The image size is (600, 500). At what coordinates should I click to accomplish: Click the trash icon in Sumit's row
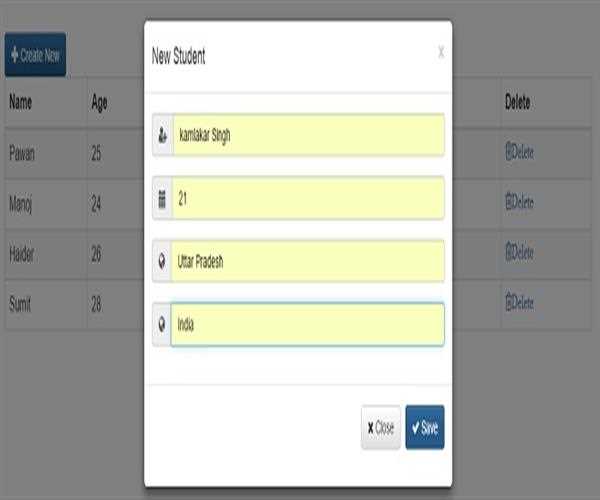point(509,302)
